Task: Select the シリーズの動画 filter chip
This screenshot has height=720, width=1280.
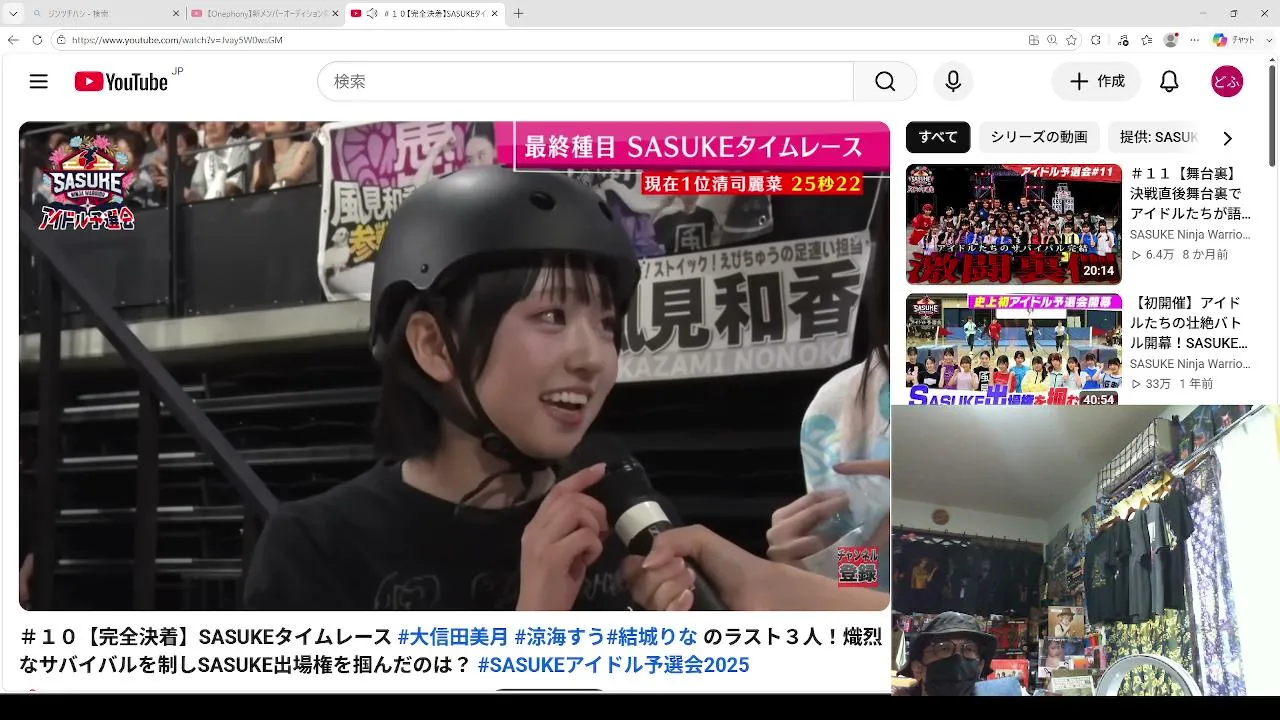Action: [1039, 137]
